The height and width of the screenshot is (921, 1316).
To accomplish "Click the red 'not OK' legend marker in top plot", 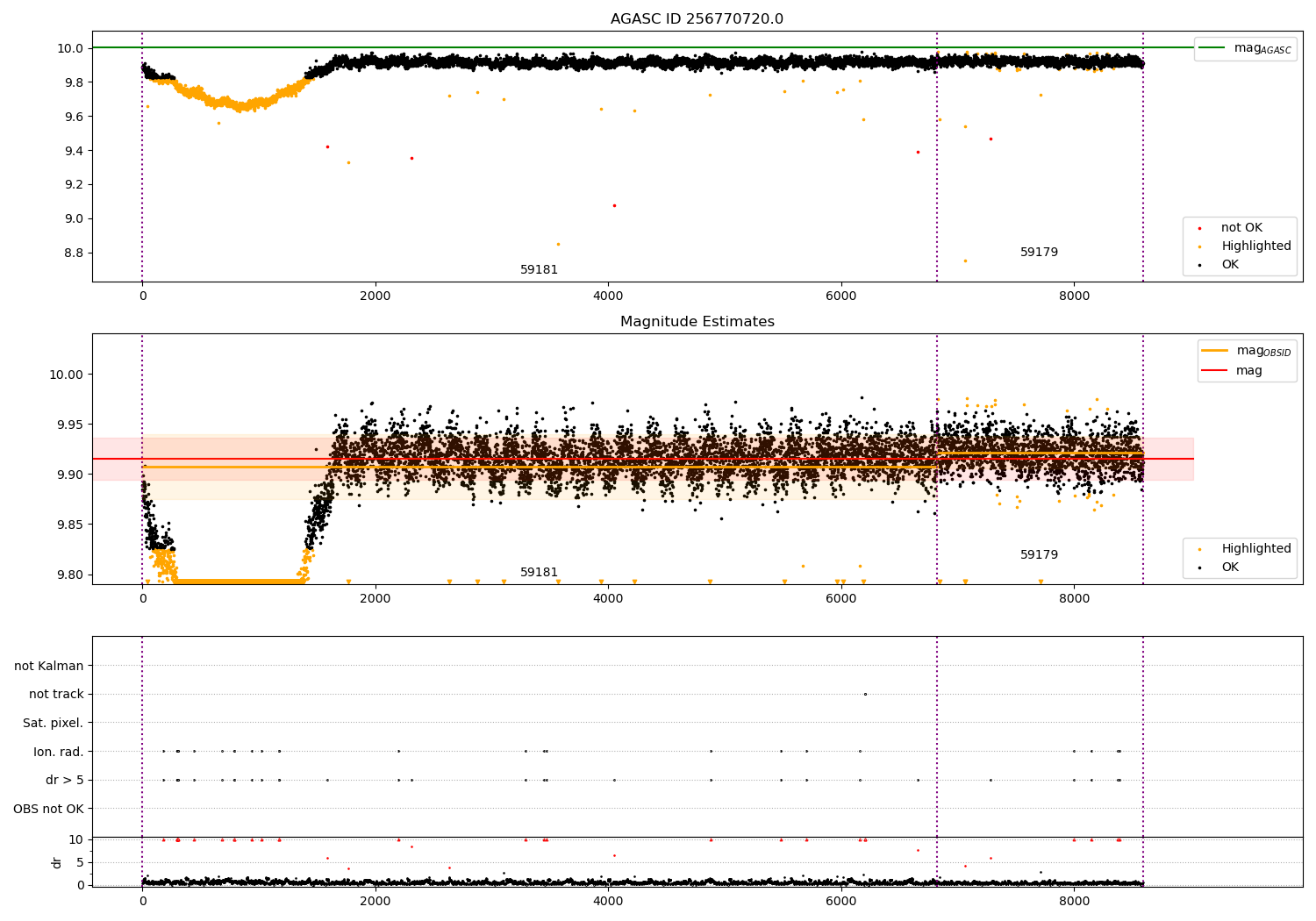I will 1199,228.
